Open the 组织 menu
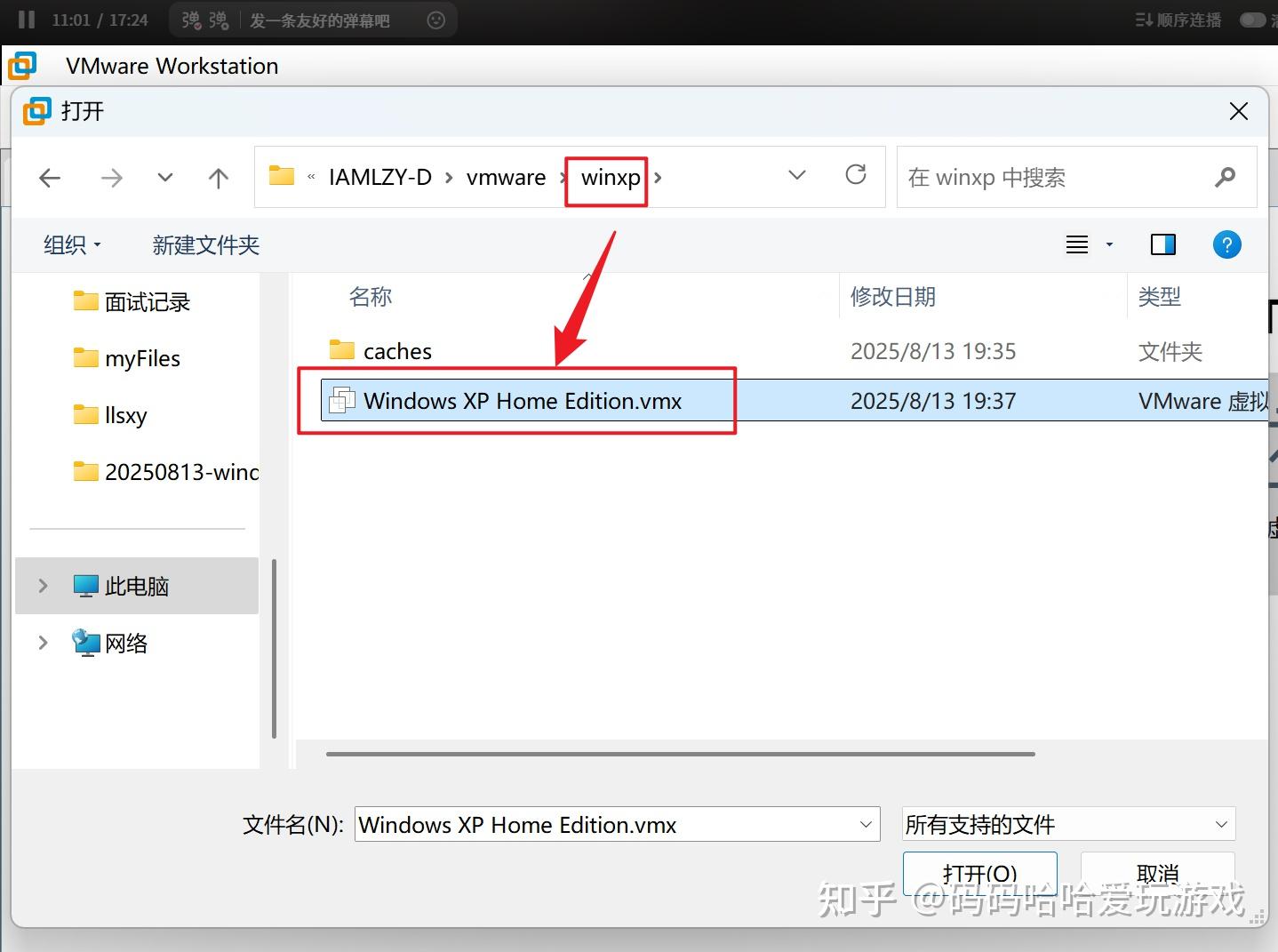 pyautogui.click(x=71, y=244)
